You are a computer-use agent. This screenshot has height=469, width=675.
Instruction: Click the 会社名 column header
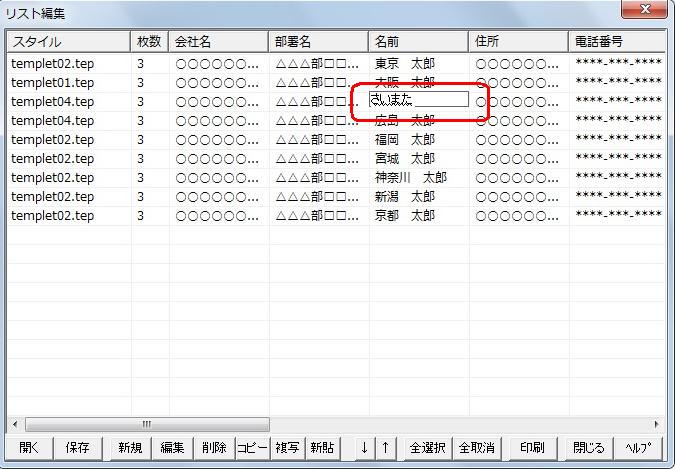point(218,42)
